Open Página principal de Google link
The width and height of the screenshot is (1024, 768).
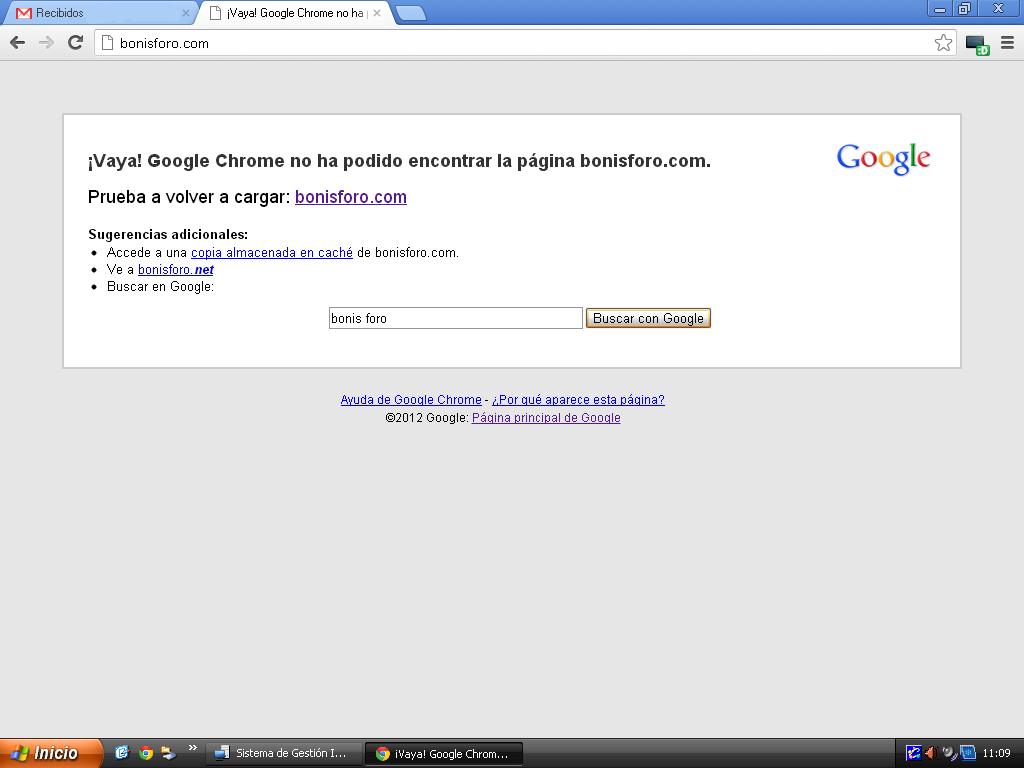coord(546,417)
